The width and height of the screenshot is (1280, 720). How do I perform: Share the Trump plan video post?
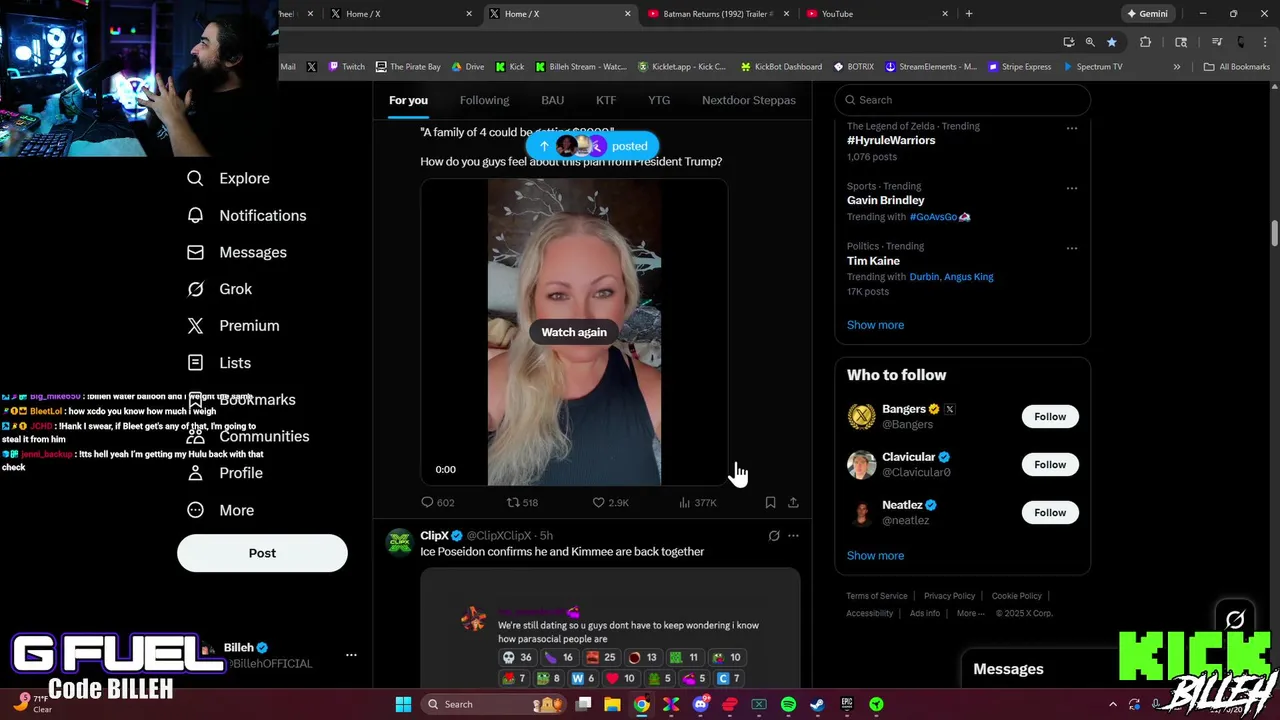pyautogui.click(x=793, y=502)
